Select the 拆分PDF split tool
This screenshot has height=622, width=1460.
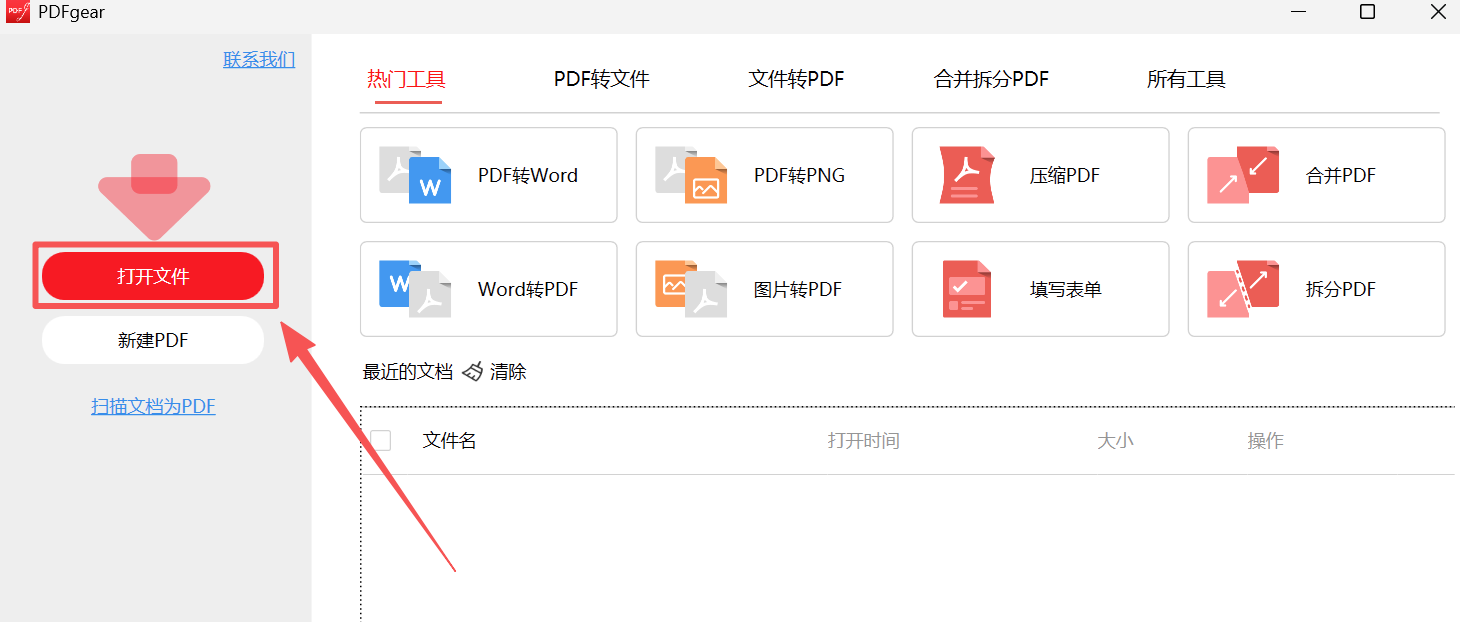pos(1316,289)
